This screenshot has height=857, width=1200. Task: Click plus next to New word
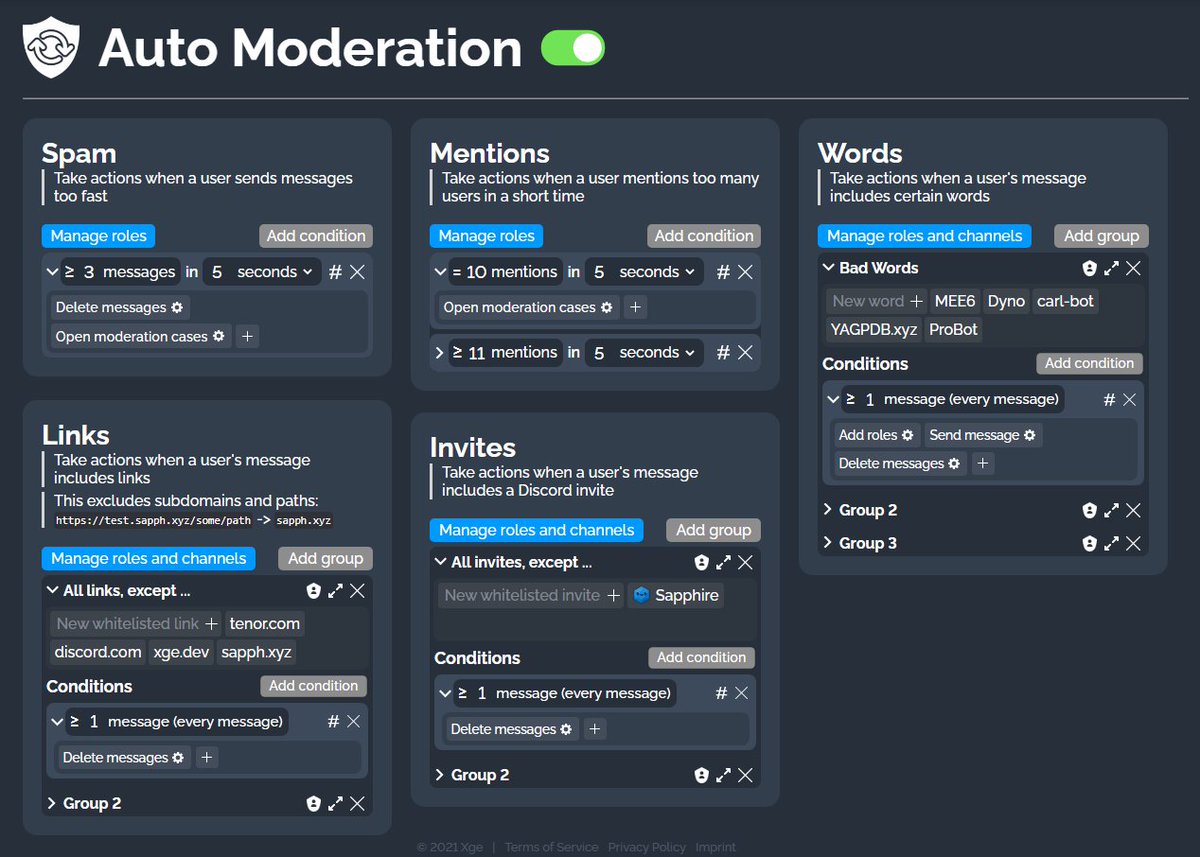point(916,301)
